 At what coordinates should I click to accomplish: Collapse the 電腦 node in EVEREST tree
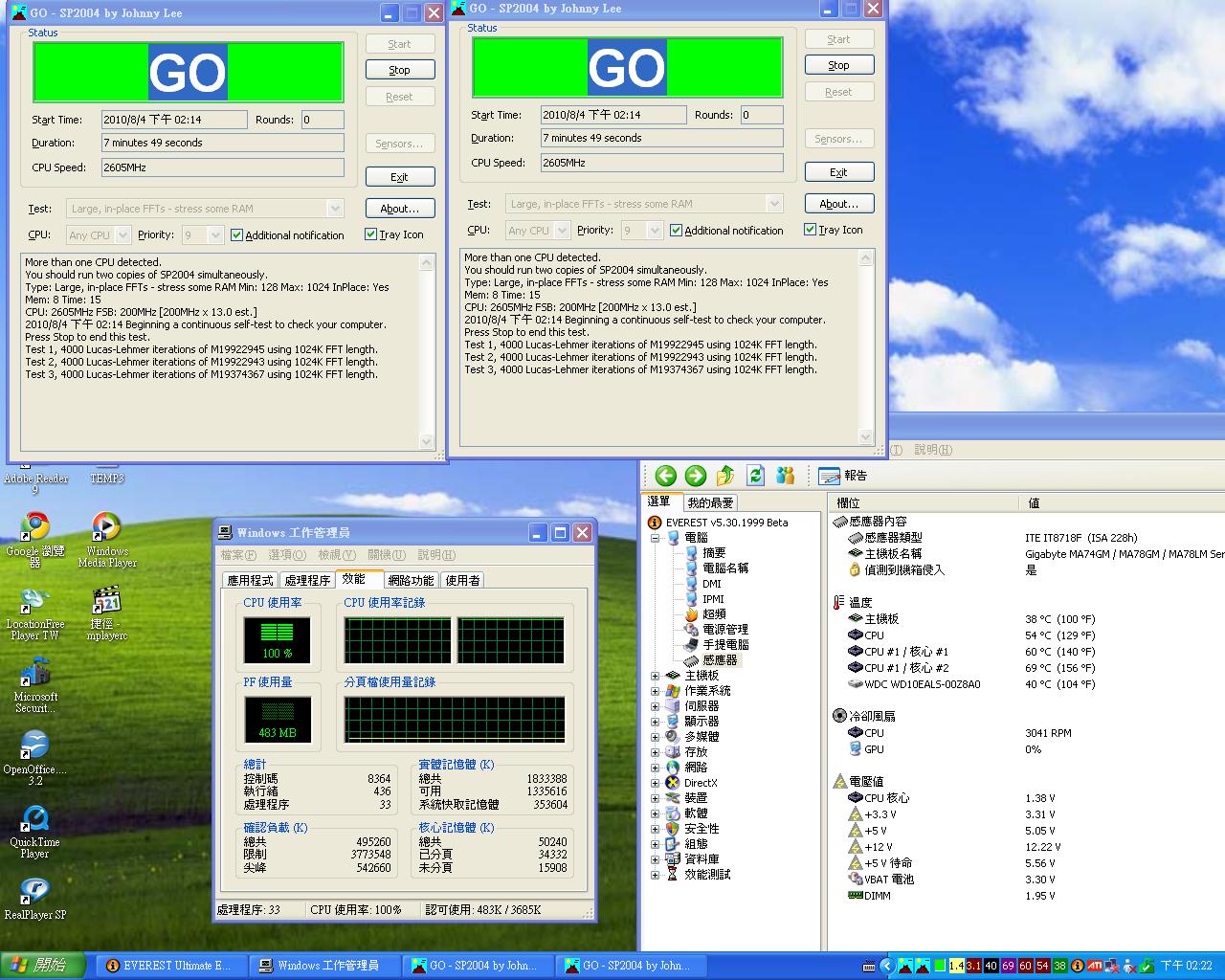point(656,539)
